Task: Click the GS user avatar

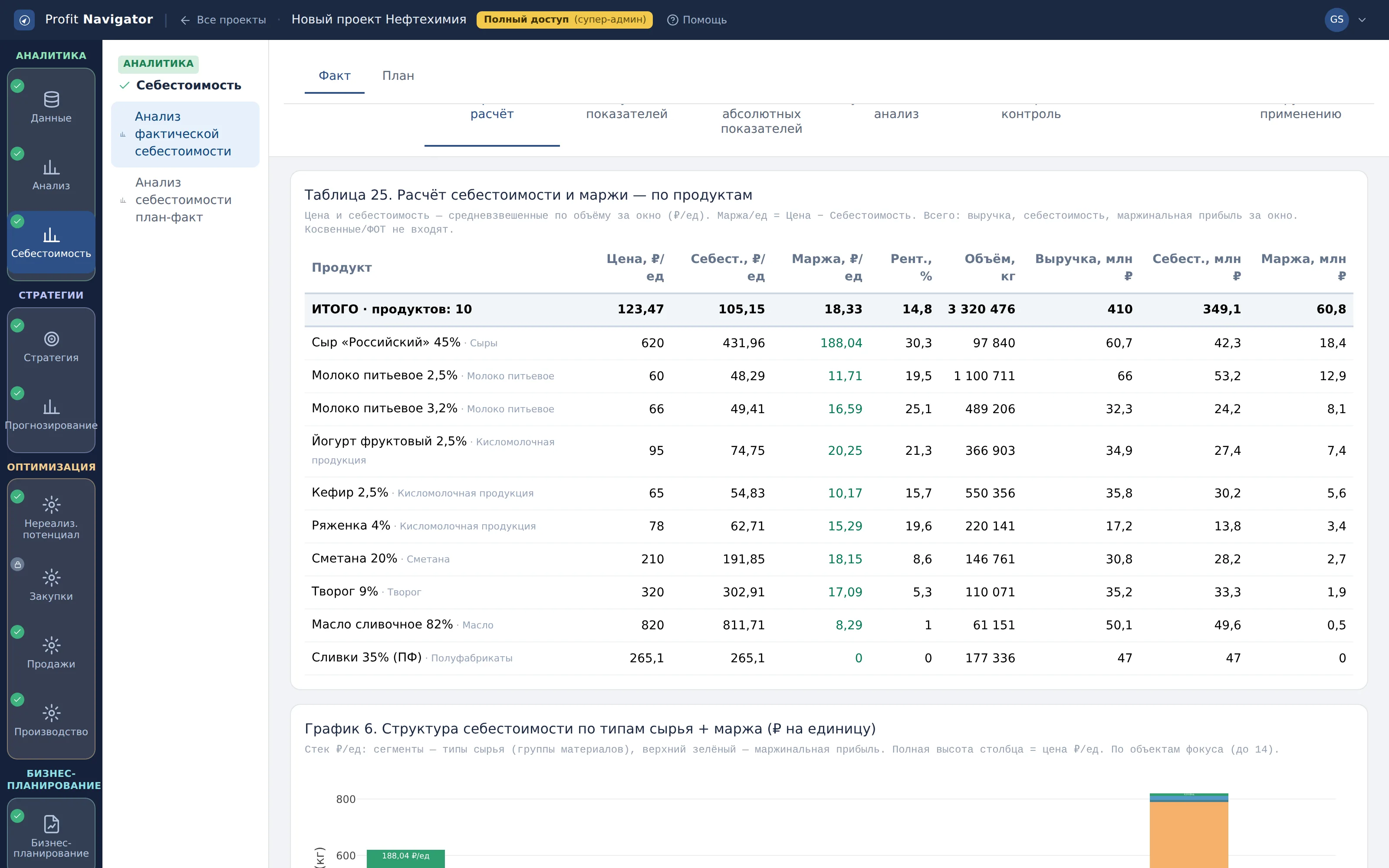Action: point(1336,20)
